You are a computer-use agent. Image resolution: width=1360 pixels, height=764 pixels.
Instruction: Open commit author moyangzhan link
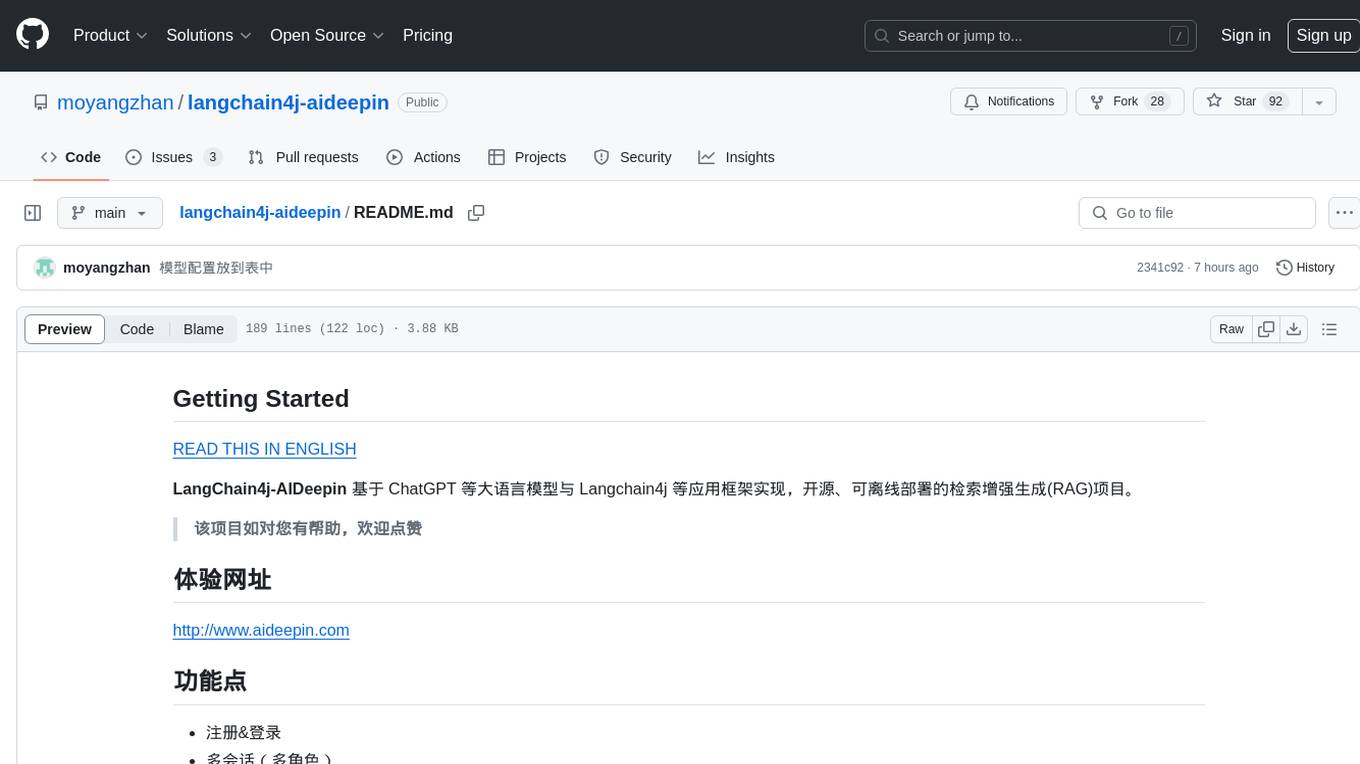pos(107,268)
